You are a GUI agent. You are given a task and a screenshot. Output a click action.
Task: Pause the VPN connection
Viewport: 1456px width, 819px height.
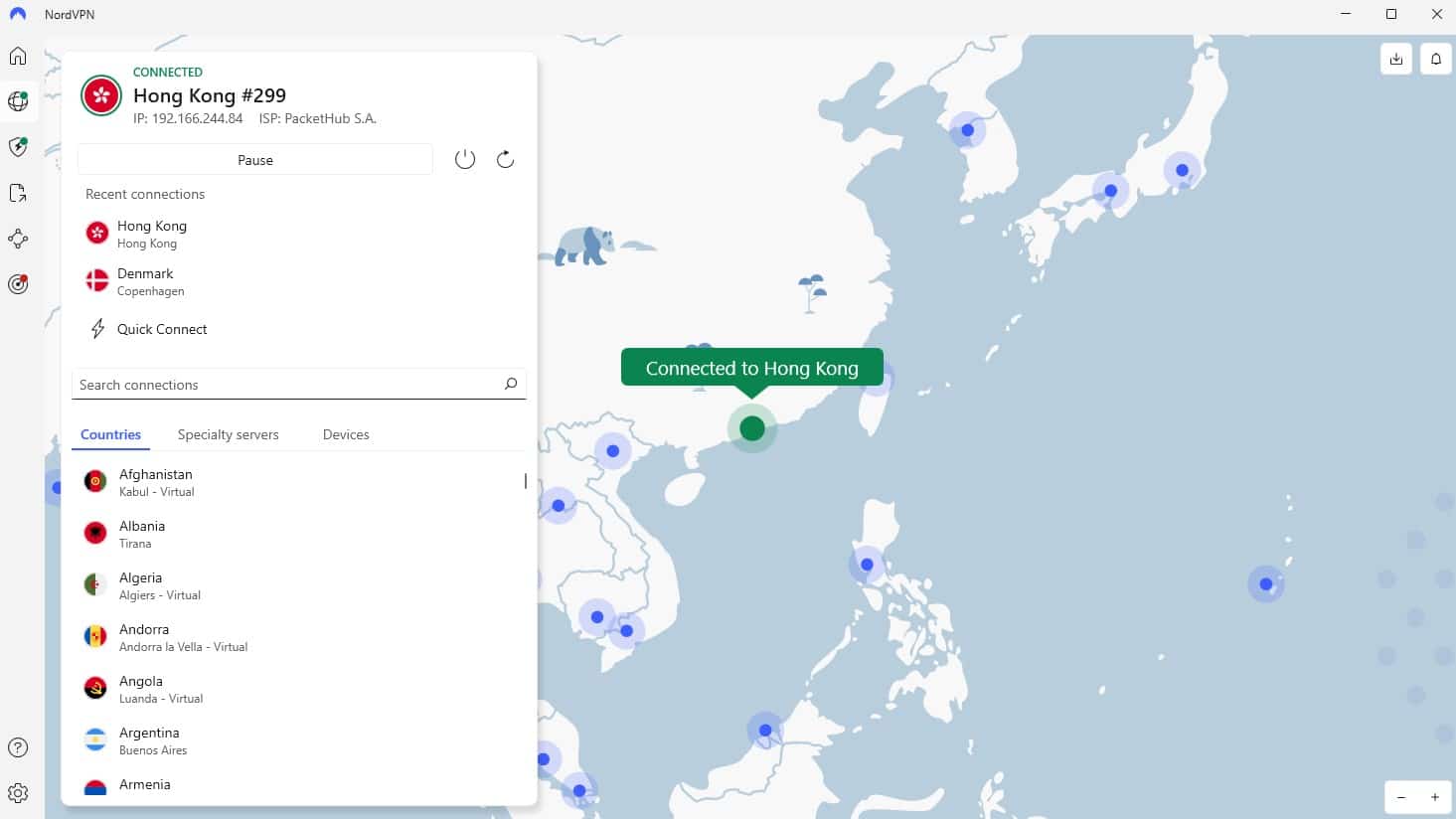[255, 160]
